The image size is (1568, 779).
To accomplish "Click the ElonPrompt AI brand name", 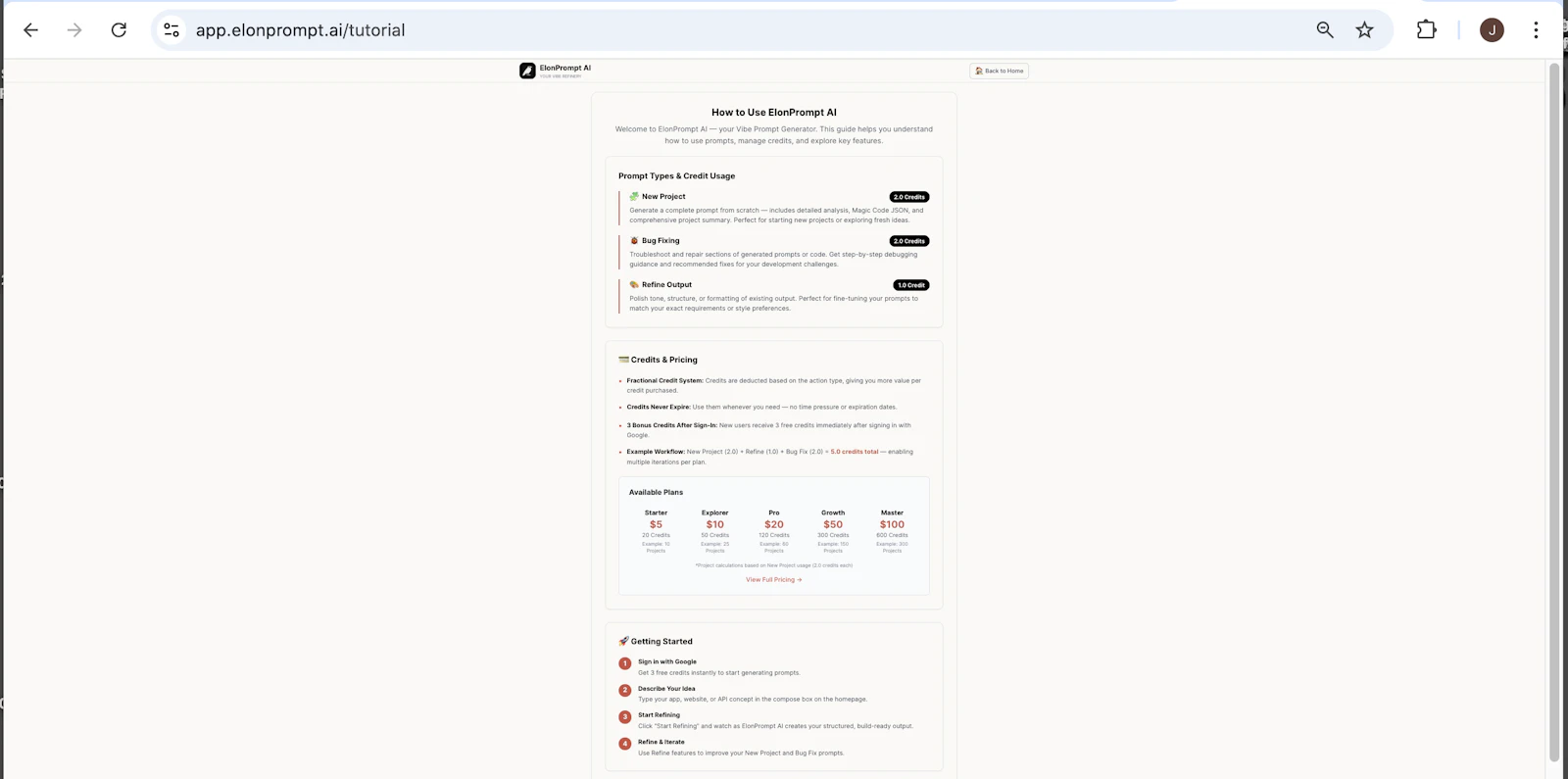I will click(565, 68).
